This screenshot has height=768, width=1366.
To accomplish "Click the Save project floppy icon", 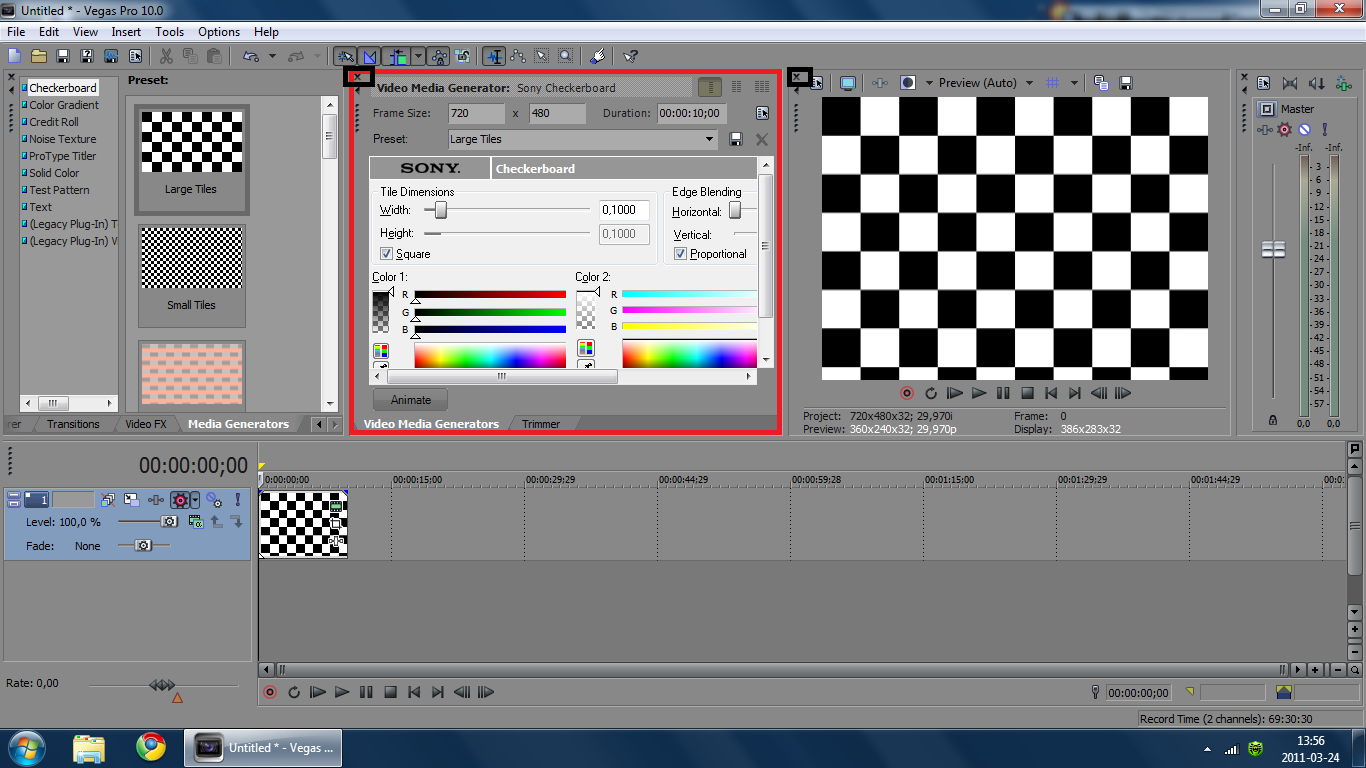I will [63, 56].
